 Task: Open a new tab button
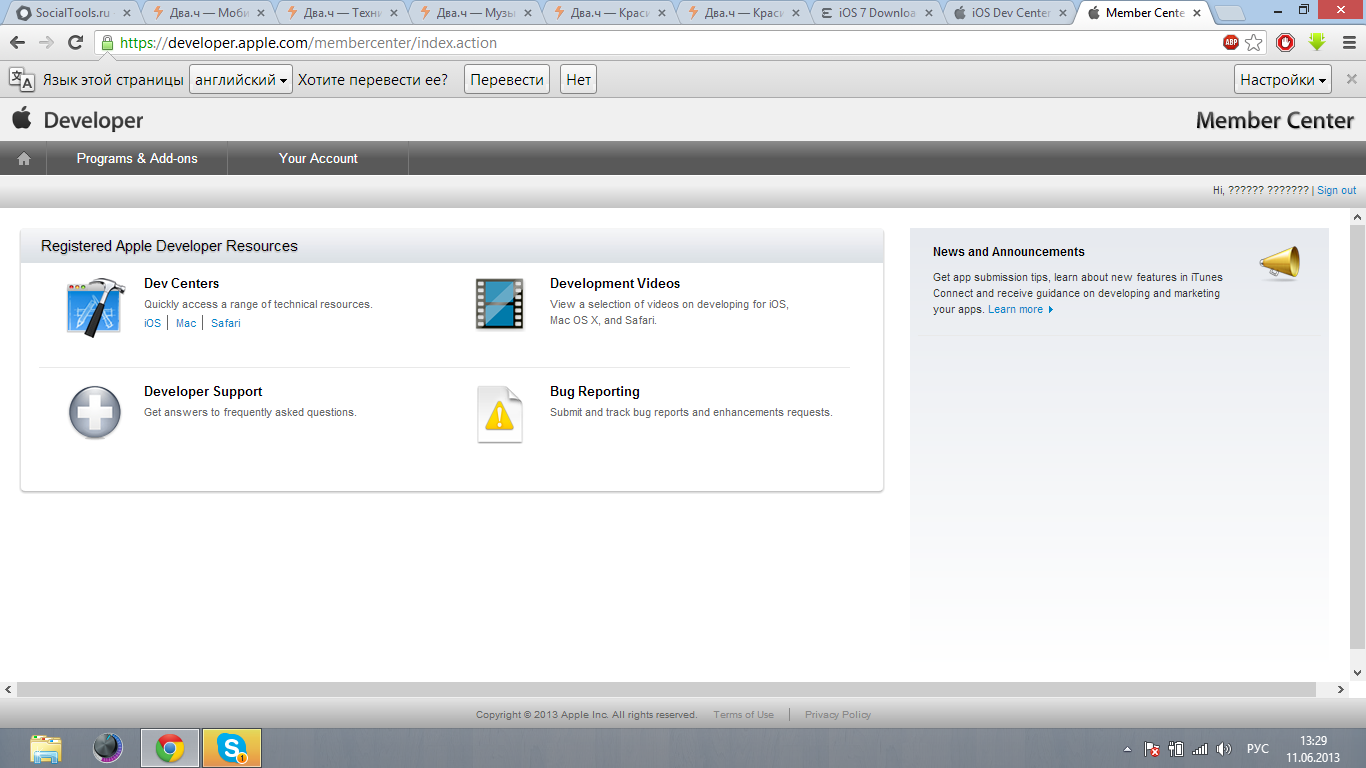pyautogui.click(x=1230, y=14)
